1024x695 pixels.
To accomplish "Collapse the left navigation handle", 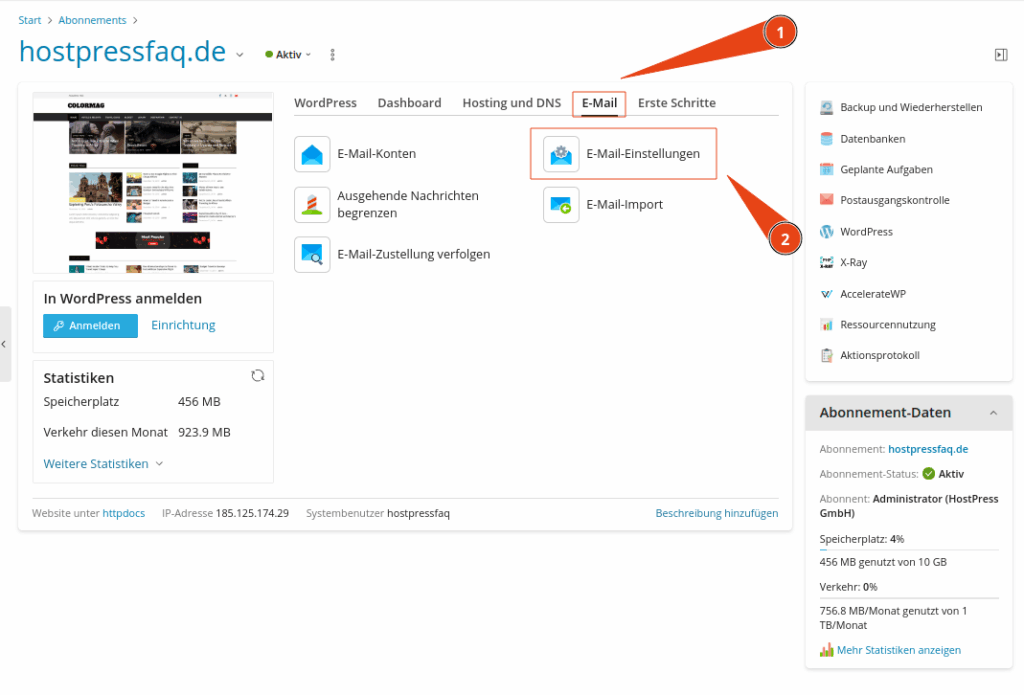I will (x=5, y=344).
